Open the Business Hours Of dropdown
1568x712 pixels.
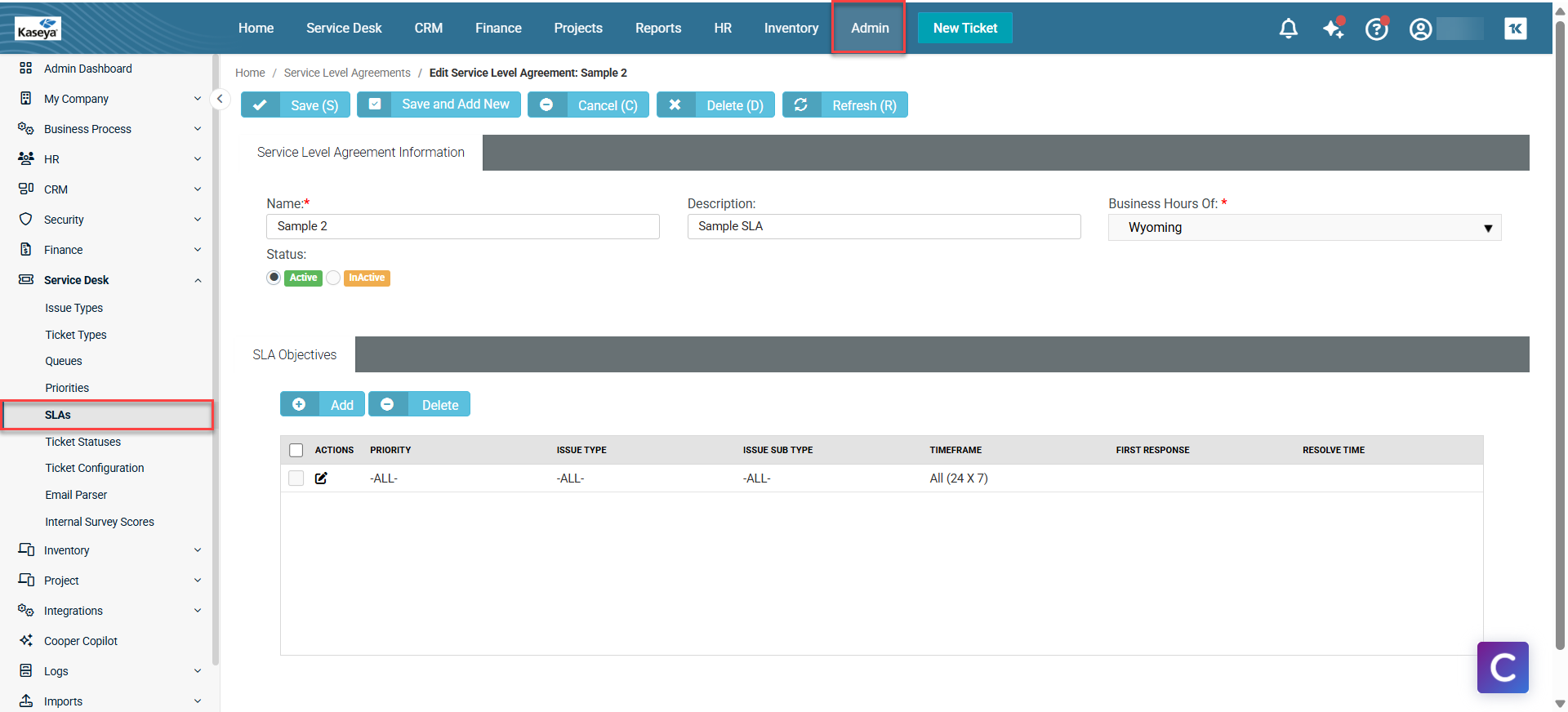click(x=1304, y=227)
